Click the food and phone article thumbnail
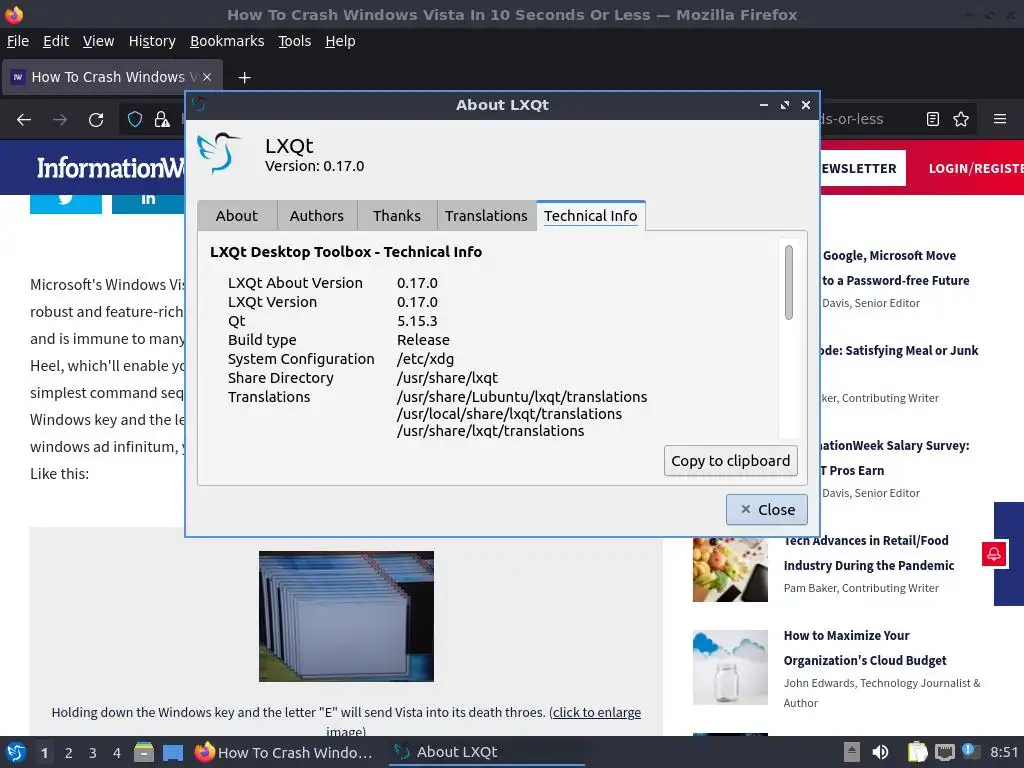Screen dimensions: 1024x768 tap(730, 569)
